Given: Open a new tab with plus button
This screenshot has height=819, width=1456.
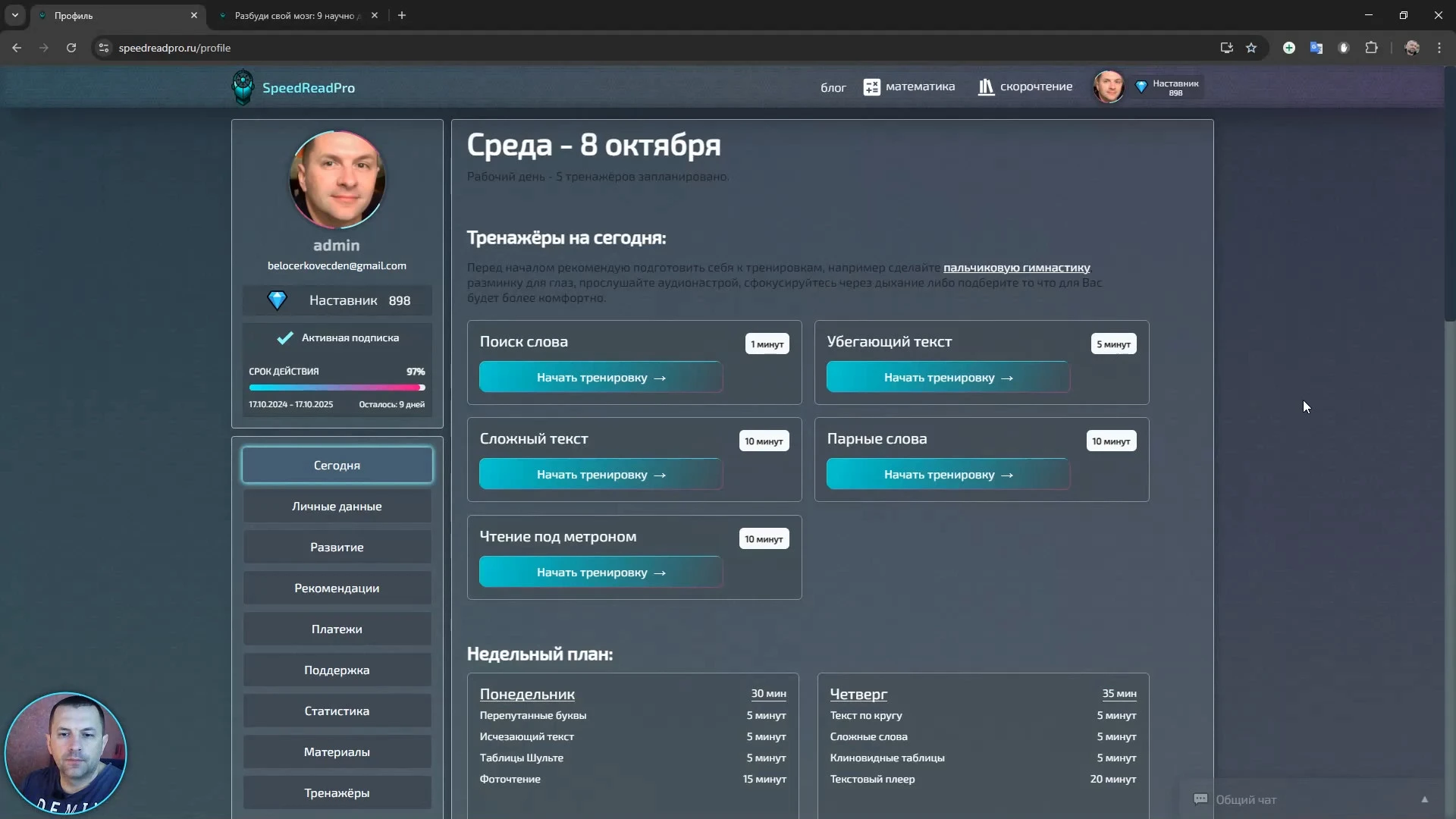Looking at the screenshot, I should [402, 15].
